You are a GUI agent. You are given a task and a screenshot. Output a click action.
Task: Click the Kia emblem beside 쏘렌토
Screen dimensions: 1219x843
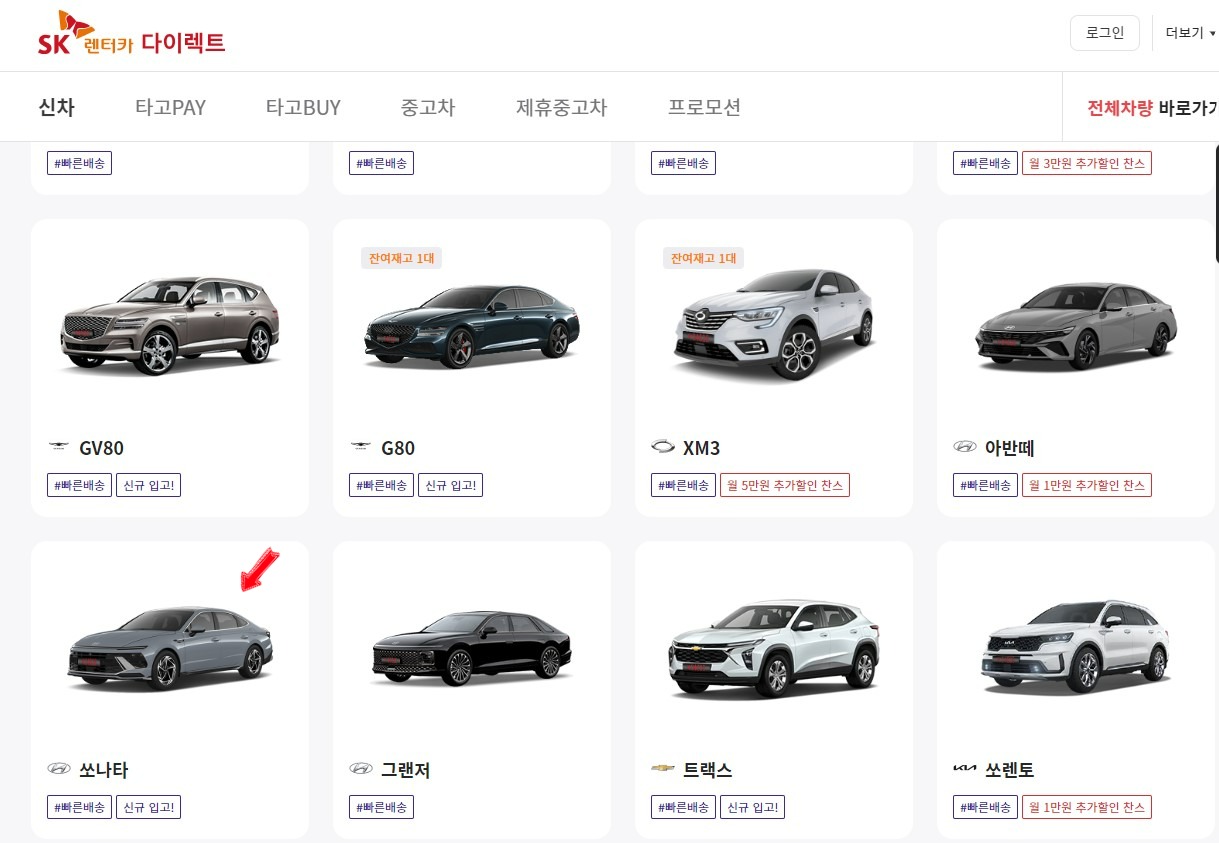click(x=965, y=769)
